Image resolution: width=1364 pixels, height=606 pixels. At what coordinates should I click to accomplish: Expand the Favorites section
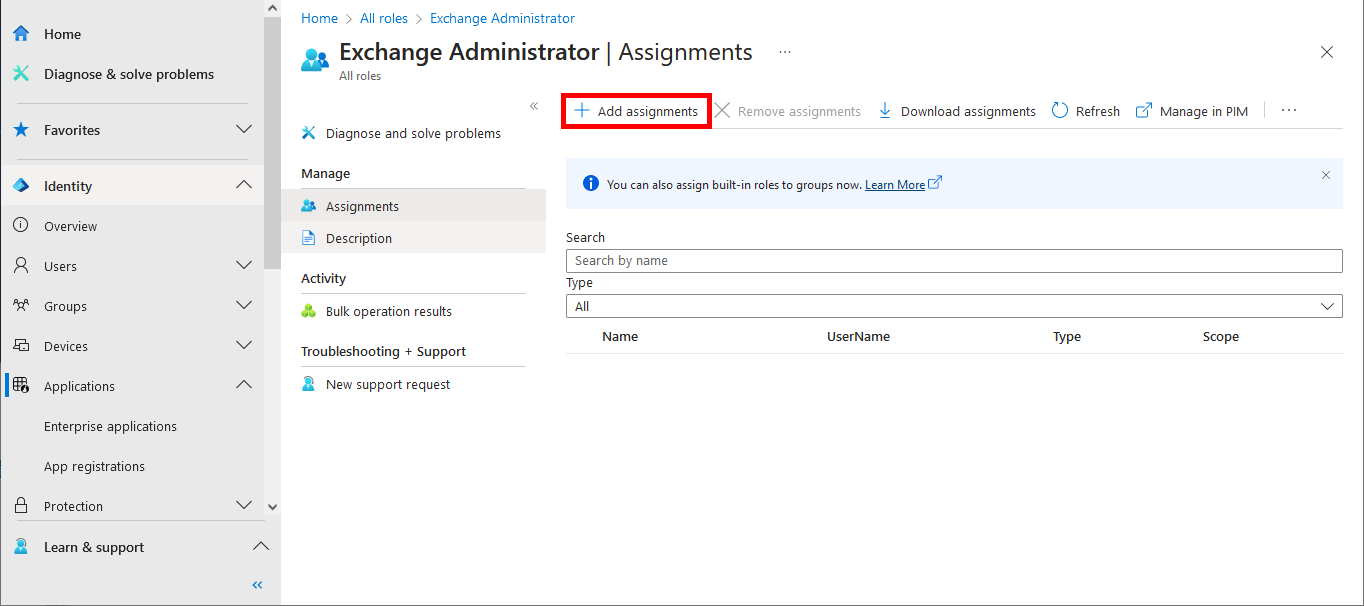click(243, 129)
